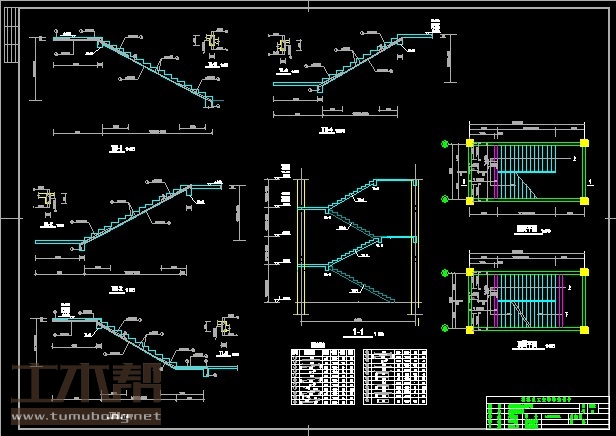Viewport: 616px width, 436px height.
Task: Pick upper stair plan's top-left yellow column
Action: (x=469, y=145)
